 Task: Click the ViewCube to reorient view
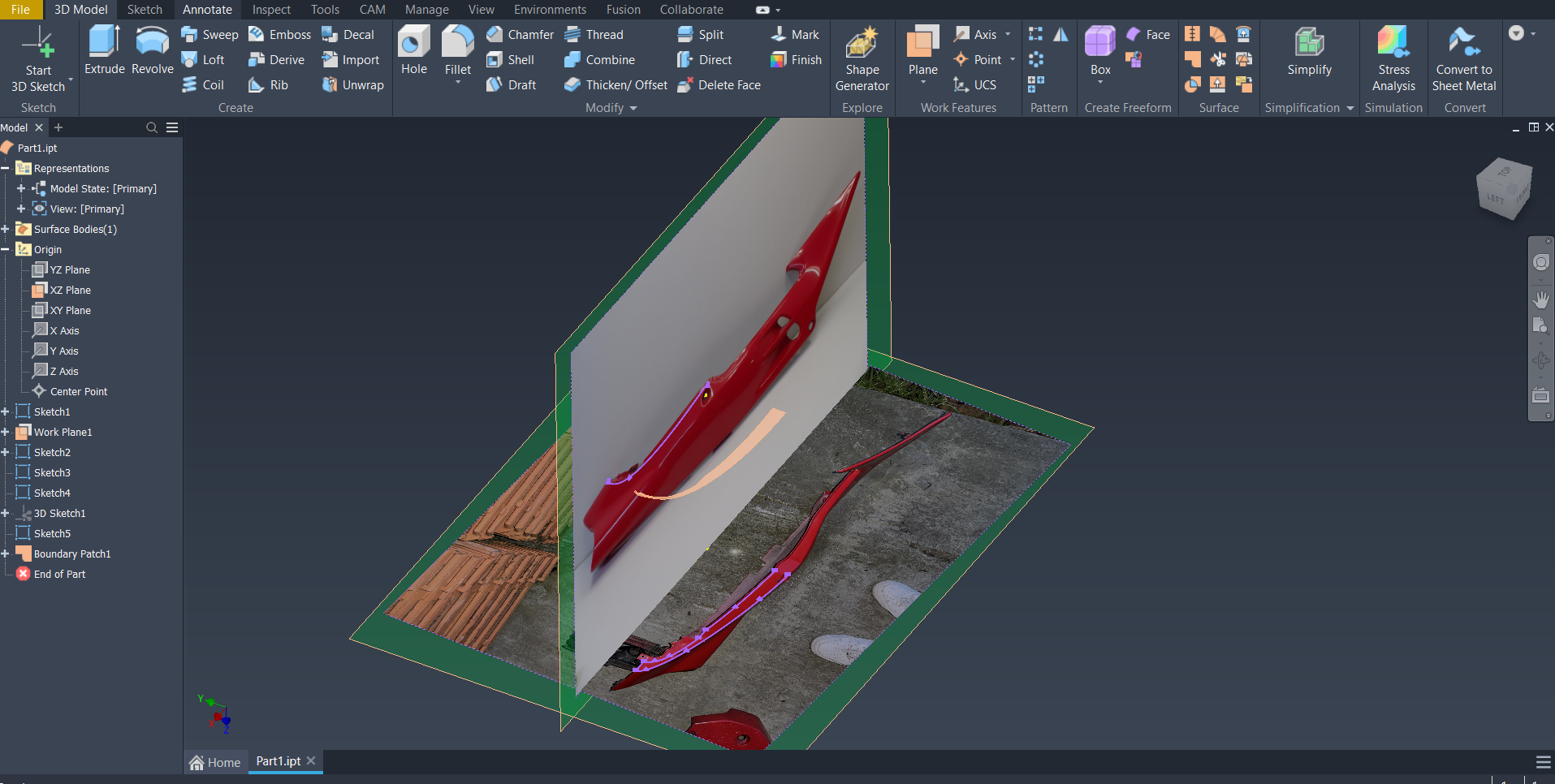[1503, 189]
